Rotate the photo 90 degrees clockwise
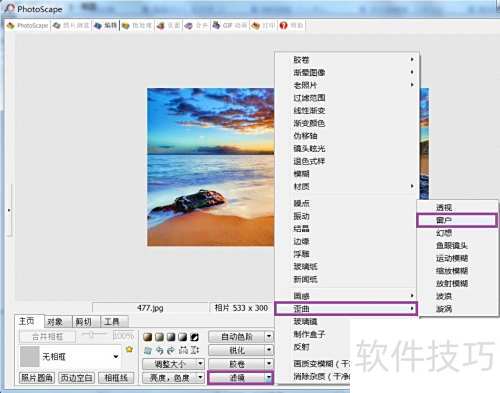500x393 pixels. [x=171, y=350]
